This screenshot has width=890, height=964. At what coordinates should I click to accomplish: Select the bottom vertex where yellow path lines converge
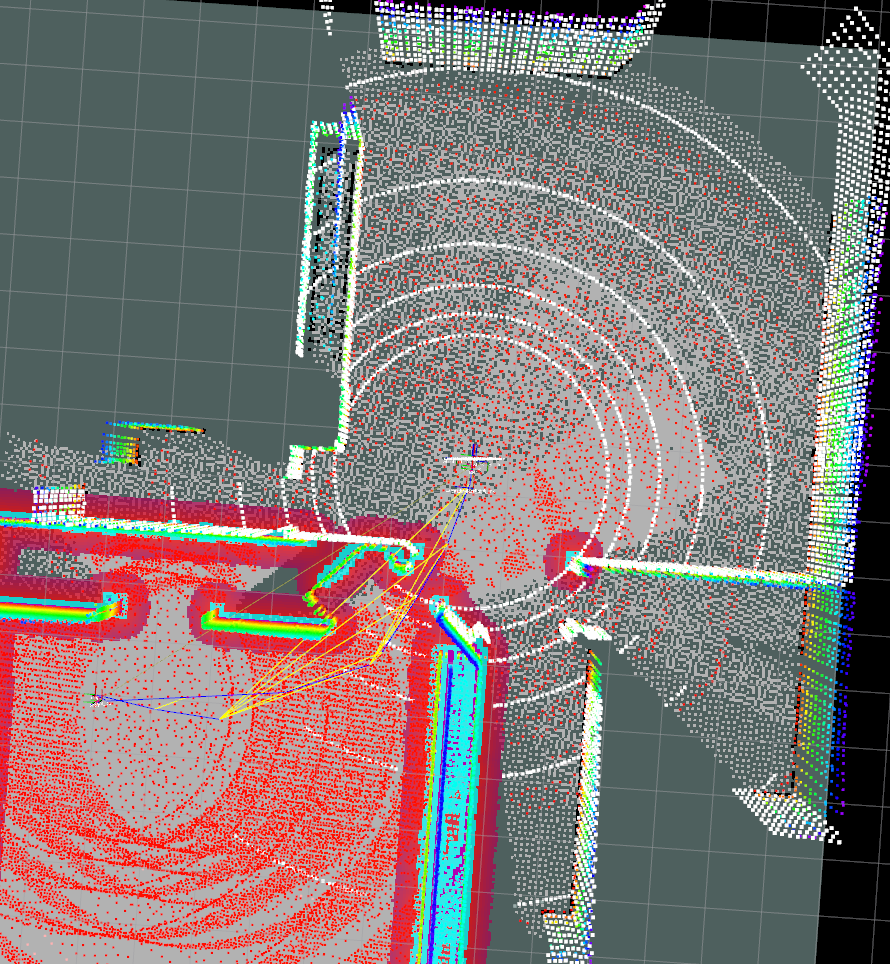[x=221, y=716]
